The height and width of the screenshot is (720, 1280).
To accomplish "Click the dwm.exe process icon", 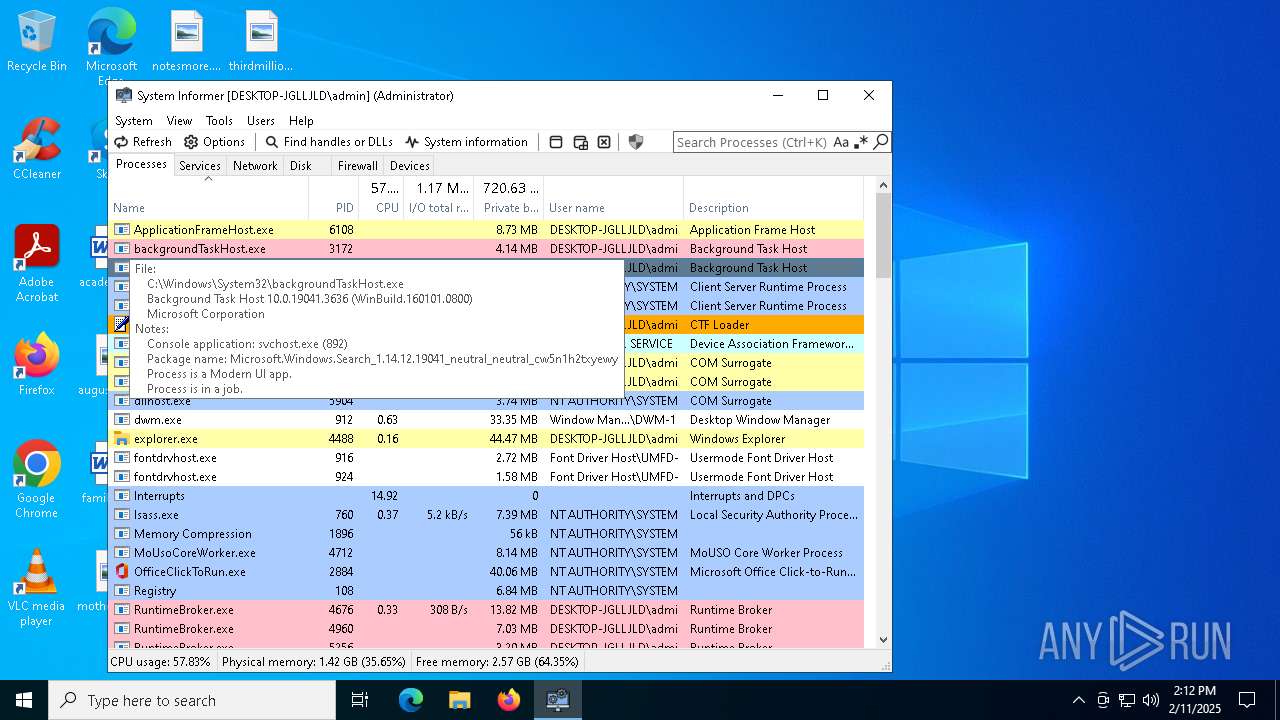I will click(122, 420).
